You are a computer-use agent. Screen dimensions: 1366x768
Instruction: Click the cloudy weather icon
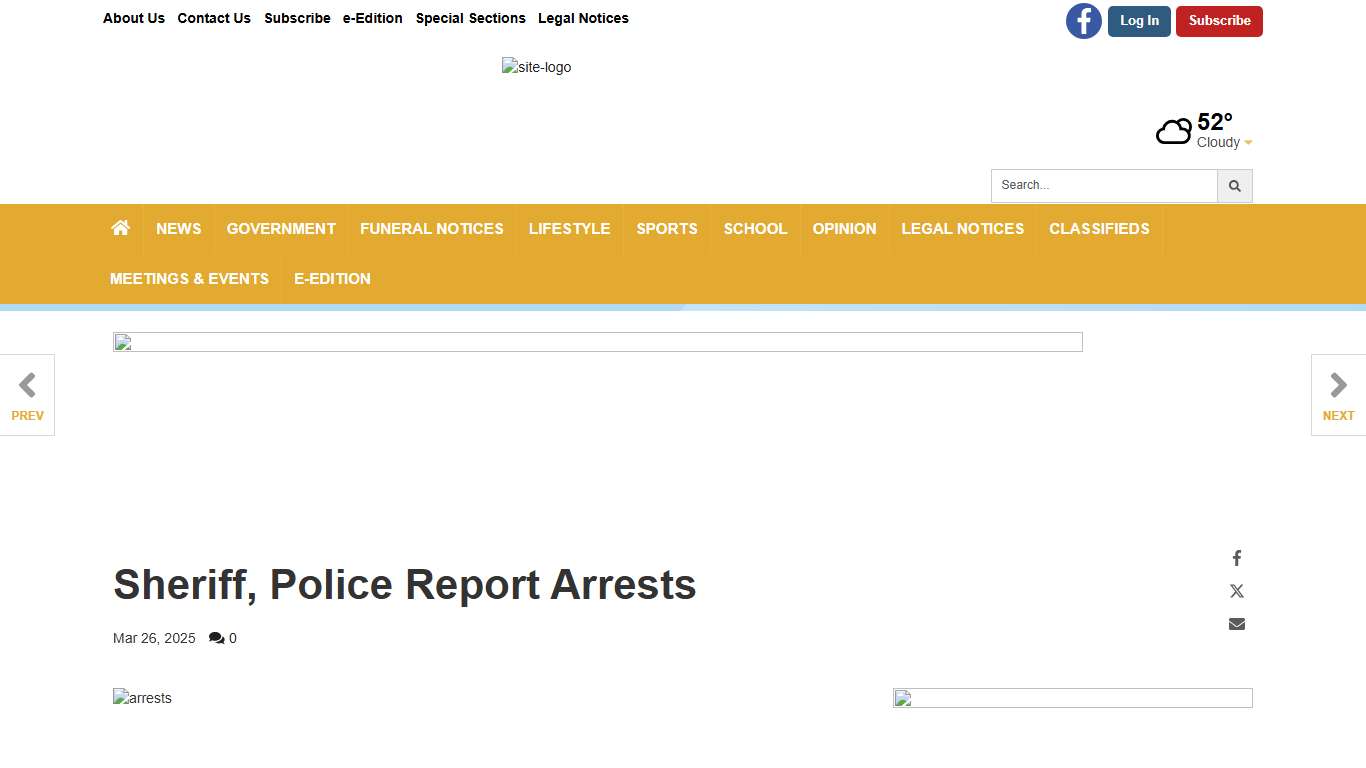click(x=1174, y=130)
